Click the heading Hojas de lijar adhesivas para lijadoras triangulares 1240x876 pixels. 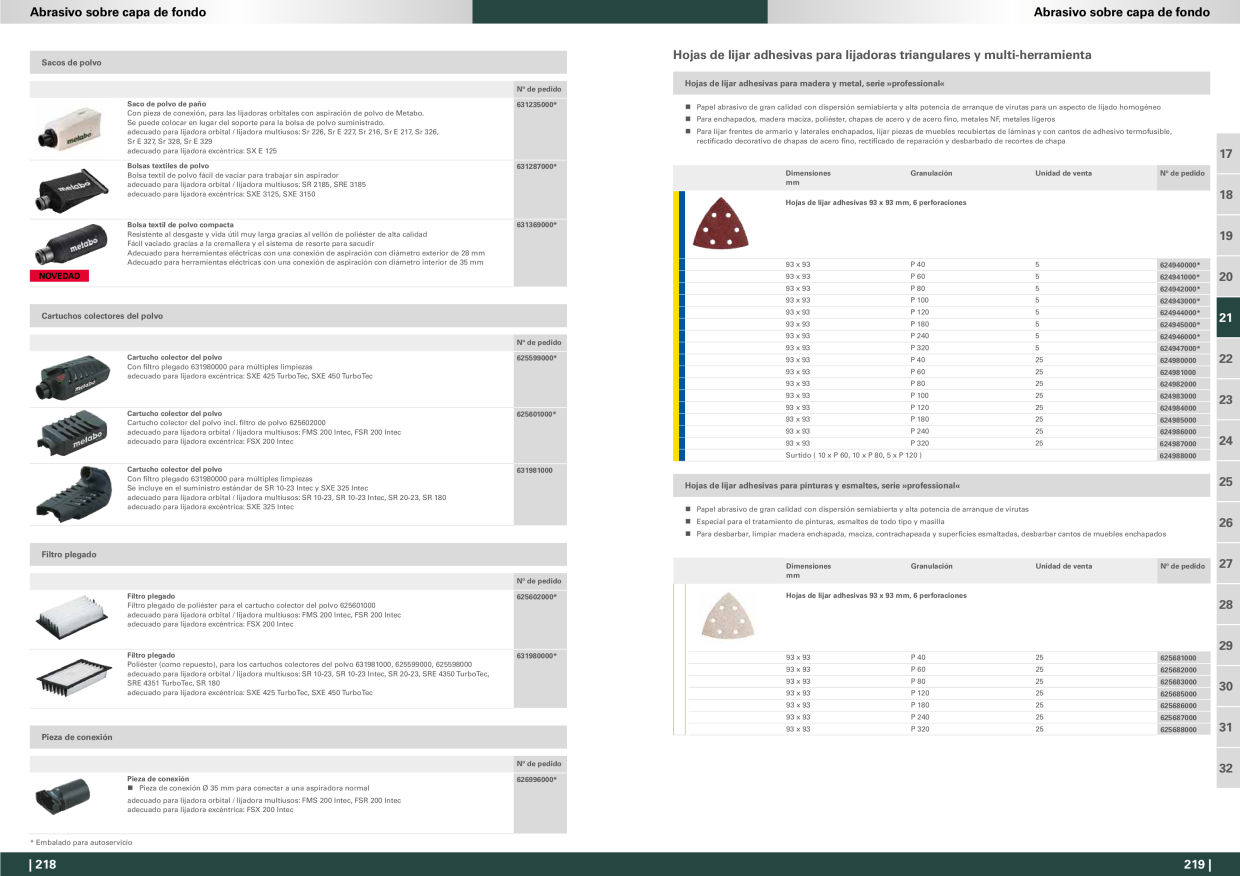tap(882, 55)
